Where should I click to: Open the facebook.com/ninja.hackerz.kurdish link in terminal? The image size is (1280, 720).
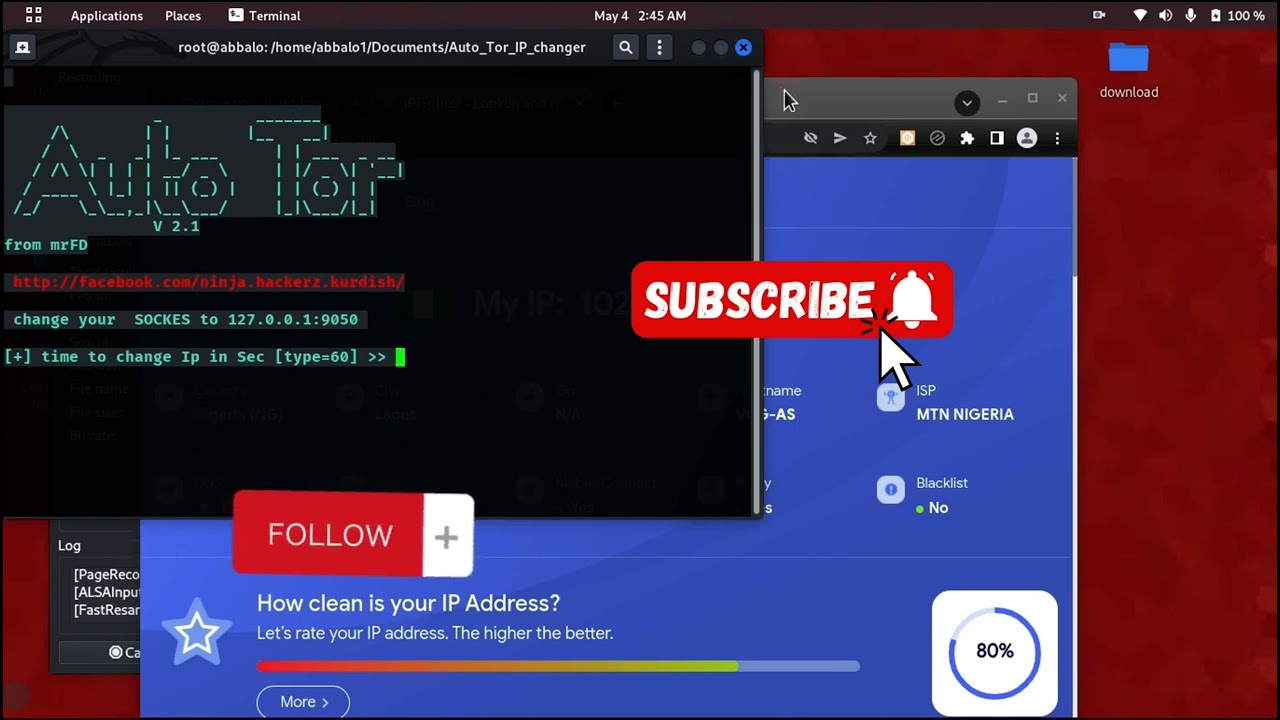coord(209,282)
